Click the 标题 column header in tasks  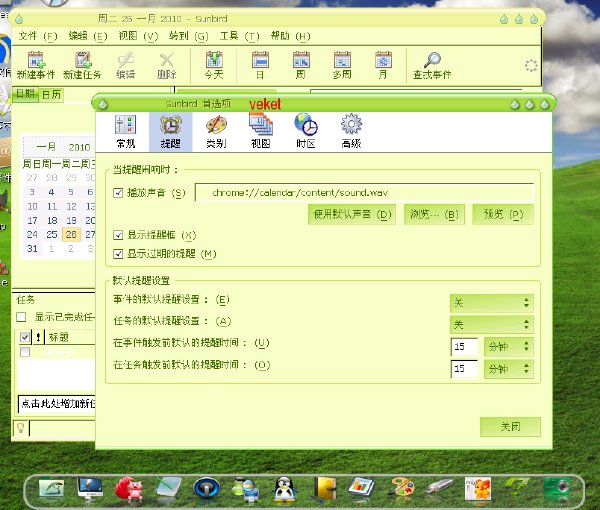pyautogui.click(x=70, y=337)
